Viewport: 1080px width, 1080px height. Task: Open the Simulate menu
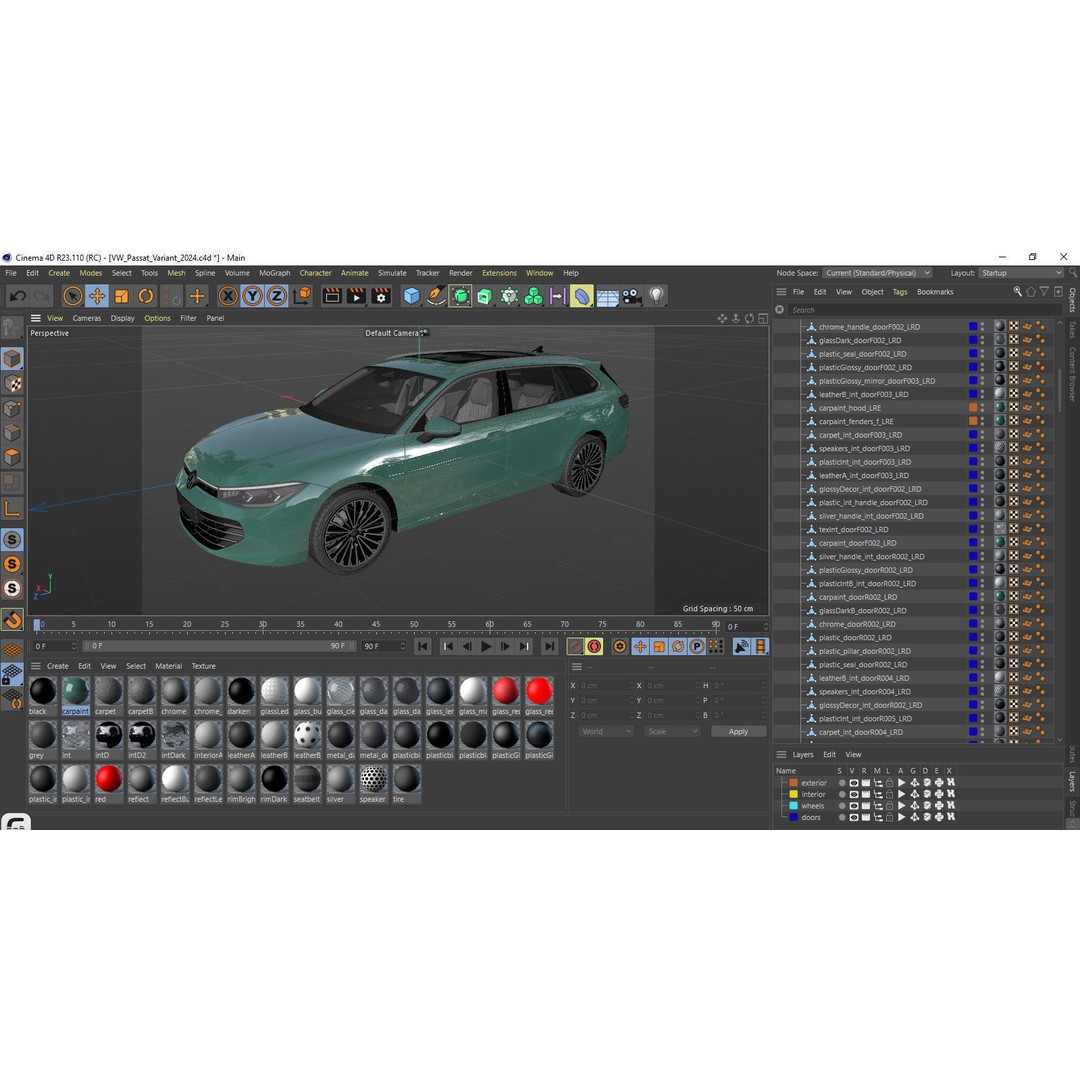[x=392, y=273]
